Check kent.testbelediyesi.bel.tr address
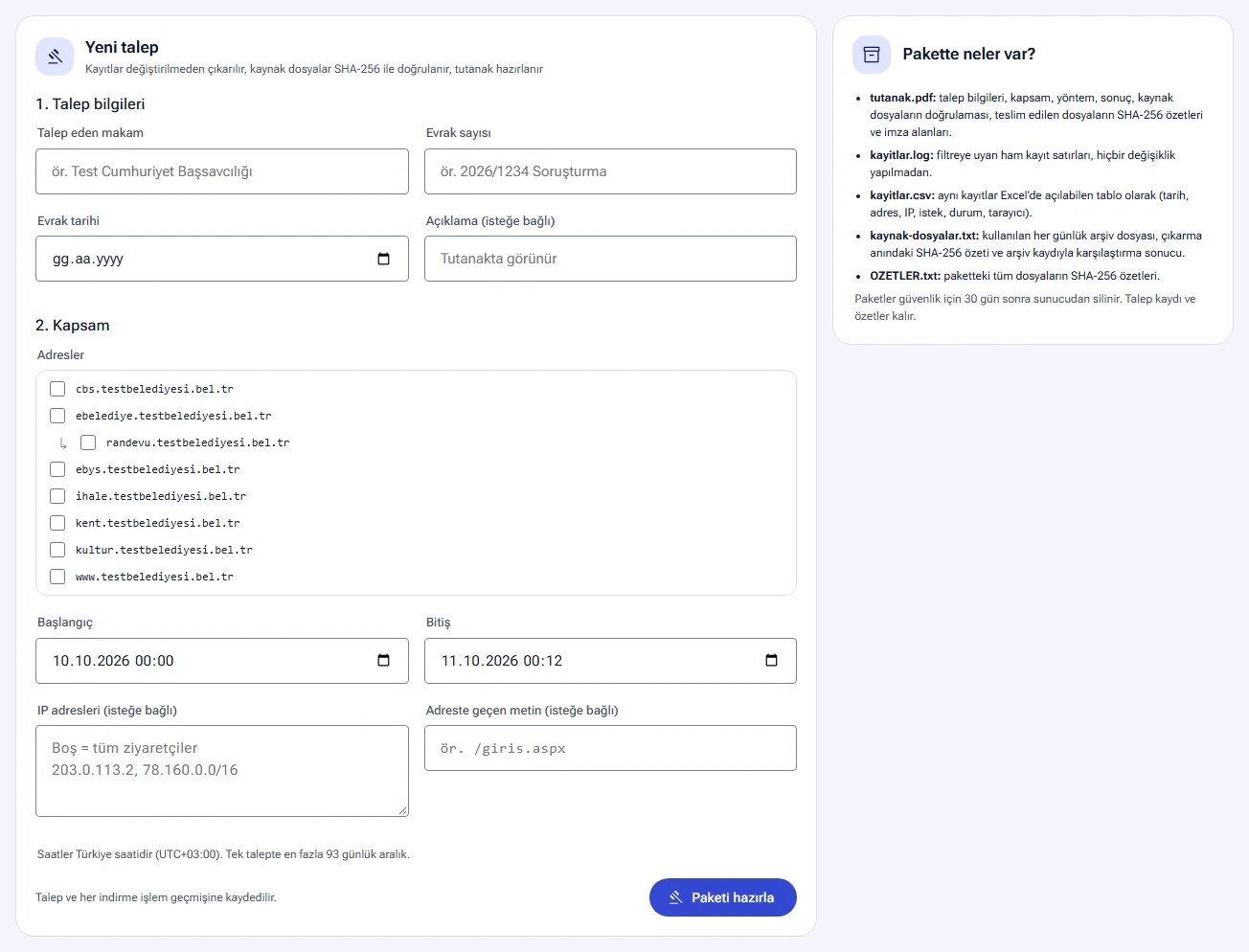 coord(57,523)
